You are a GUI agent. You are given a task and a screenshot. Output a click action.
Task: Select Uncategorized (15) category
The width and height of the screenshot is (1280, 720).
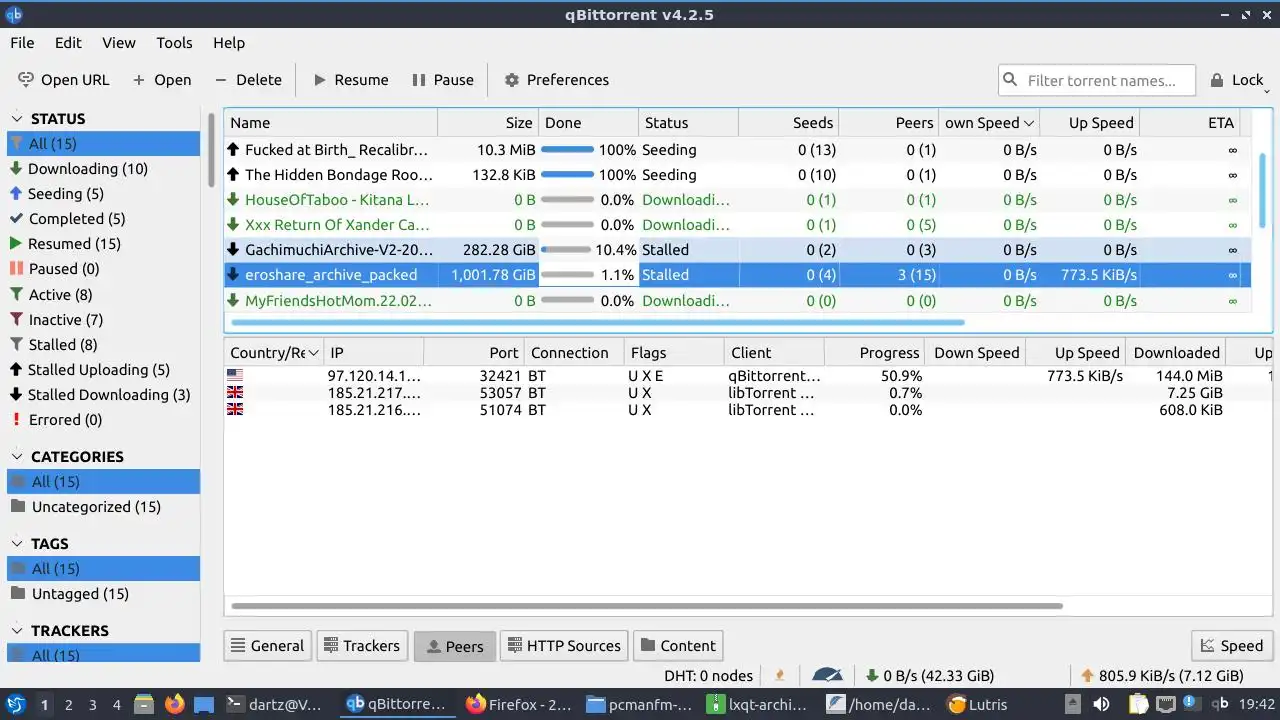click(103, 507)
